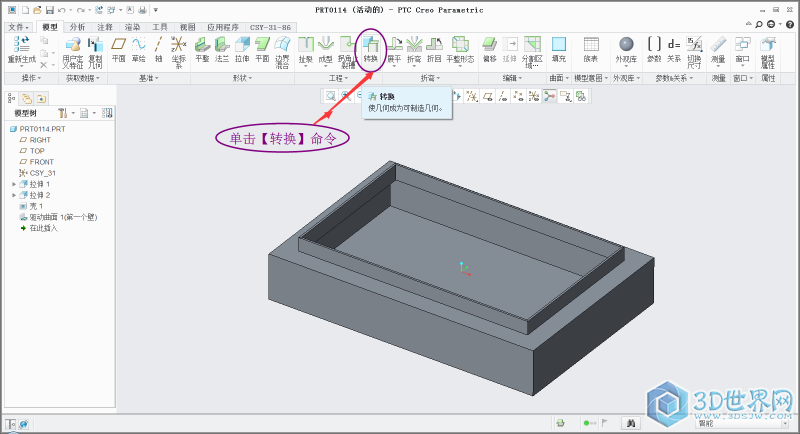Expand the 编辑 group dropdown
This screenshot has height=434, width=800.
point(512,78)
